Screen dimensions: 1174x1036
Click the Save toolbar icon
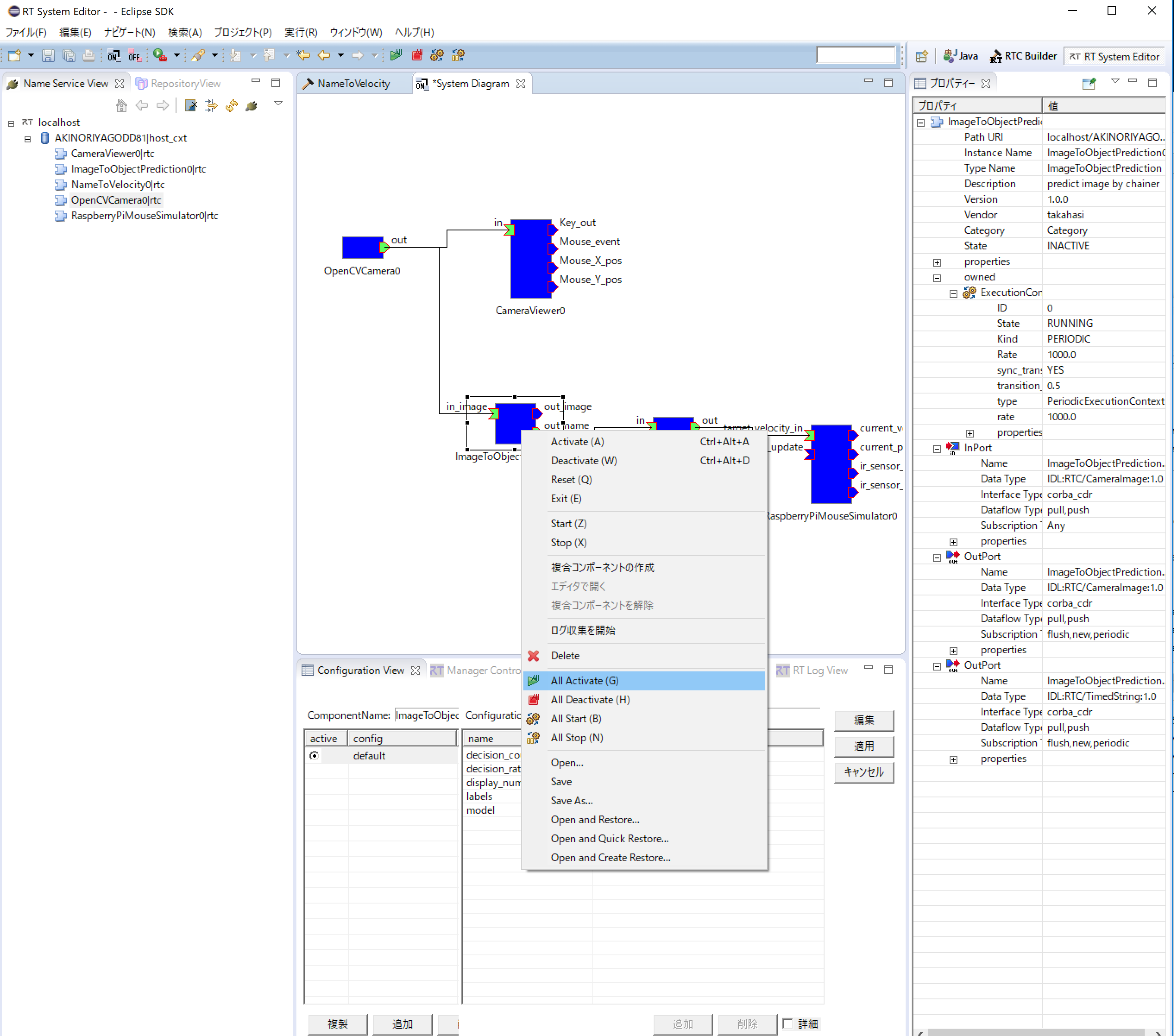point(48,55)
